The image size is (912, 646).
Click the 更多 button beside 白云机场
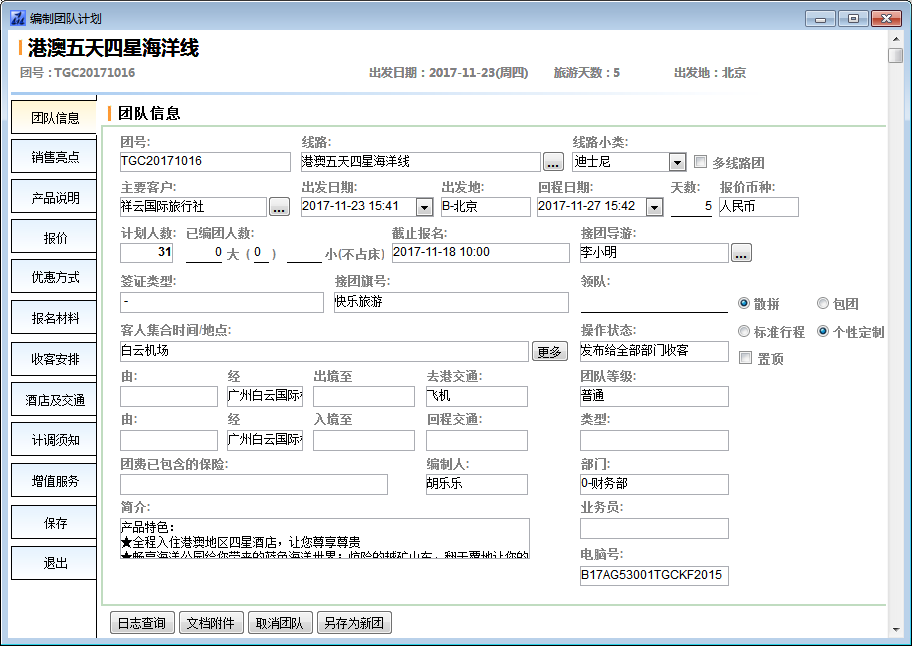pyautogui.click(x=550, y=351)
